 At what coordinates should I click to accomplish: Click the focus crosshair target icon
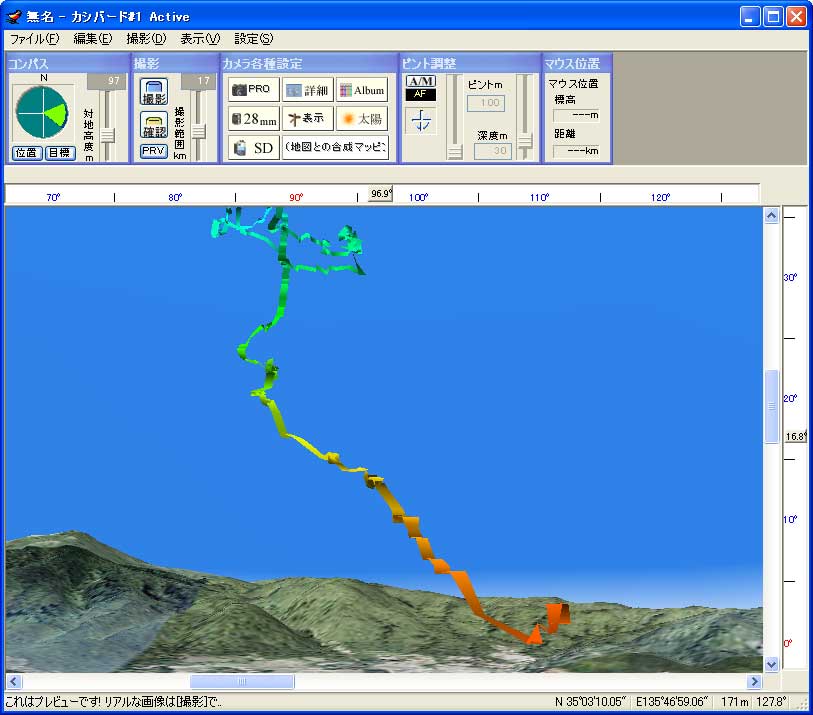pos(421,121)
